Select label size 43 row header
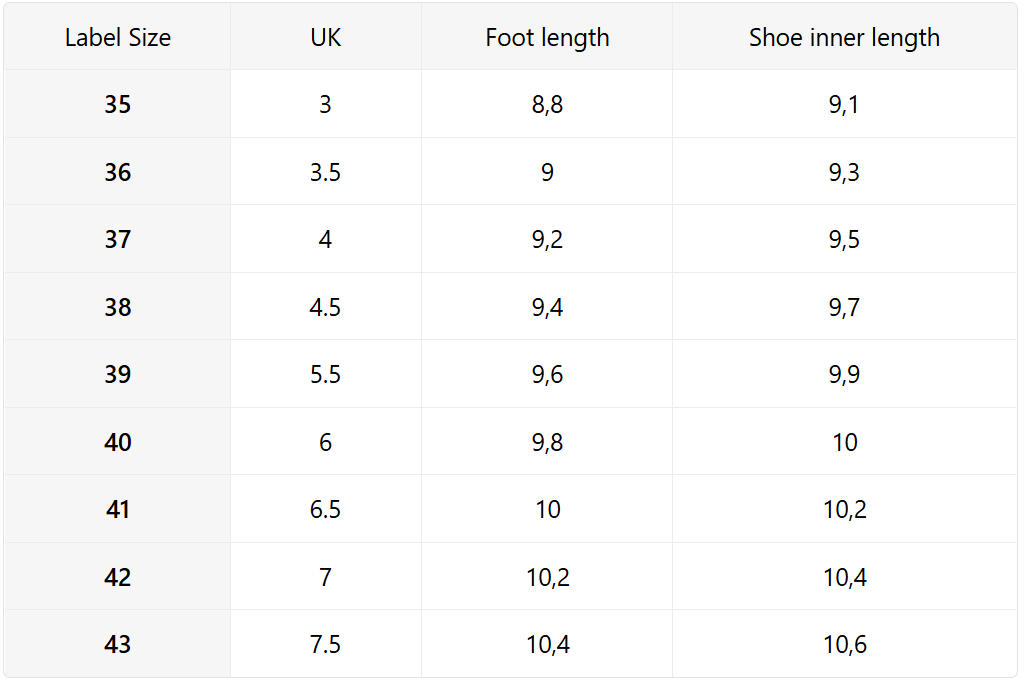 point(118,644)
